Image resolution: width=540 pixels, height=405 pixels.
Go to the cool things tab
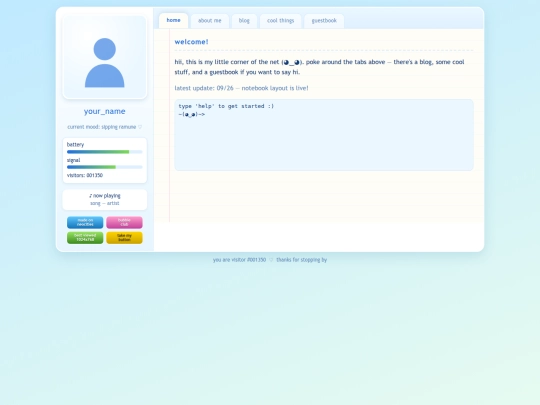point(281,21)
